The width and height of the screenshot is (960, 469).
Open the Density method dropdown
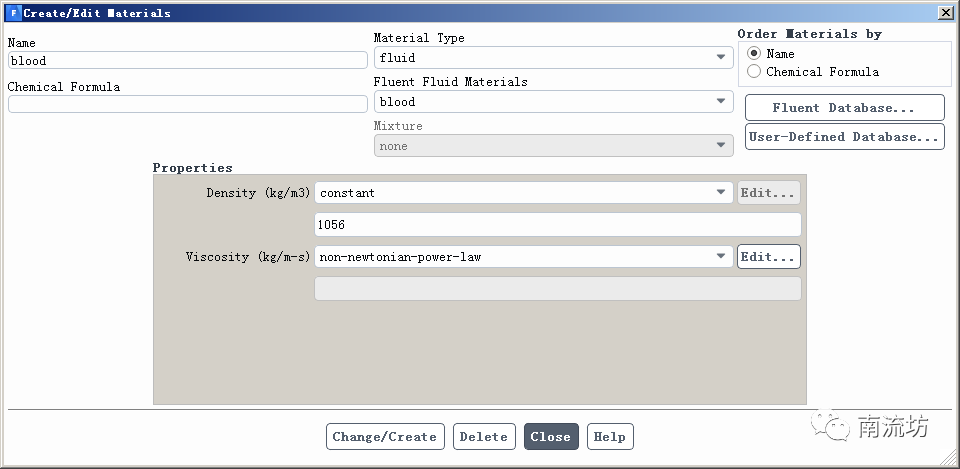click(524, 193)
